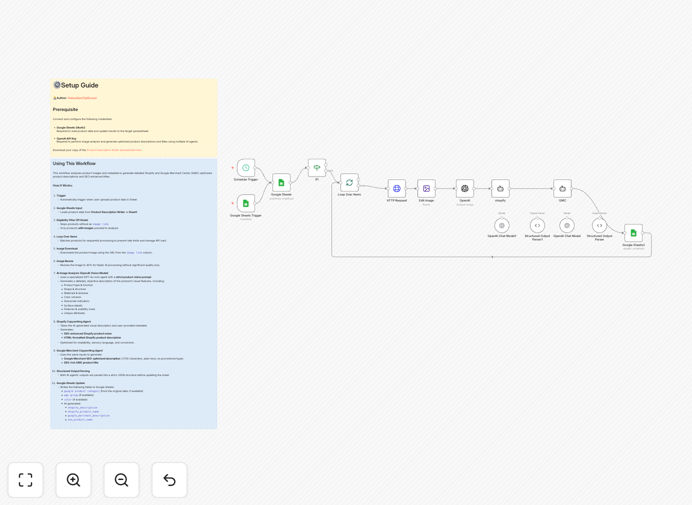Select the Structured Output Parser sub-node
The width and height of the screenshot is (692, 505).
click(x=599, y=226)
